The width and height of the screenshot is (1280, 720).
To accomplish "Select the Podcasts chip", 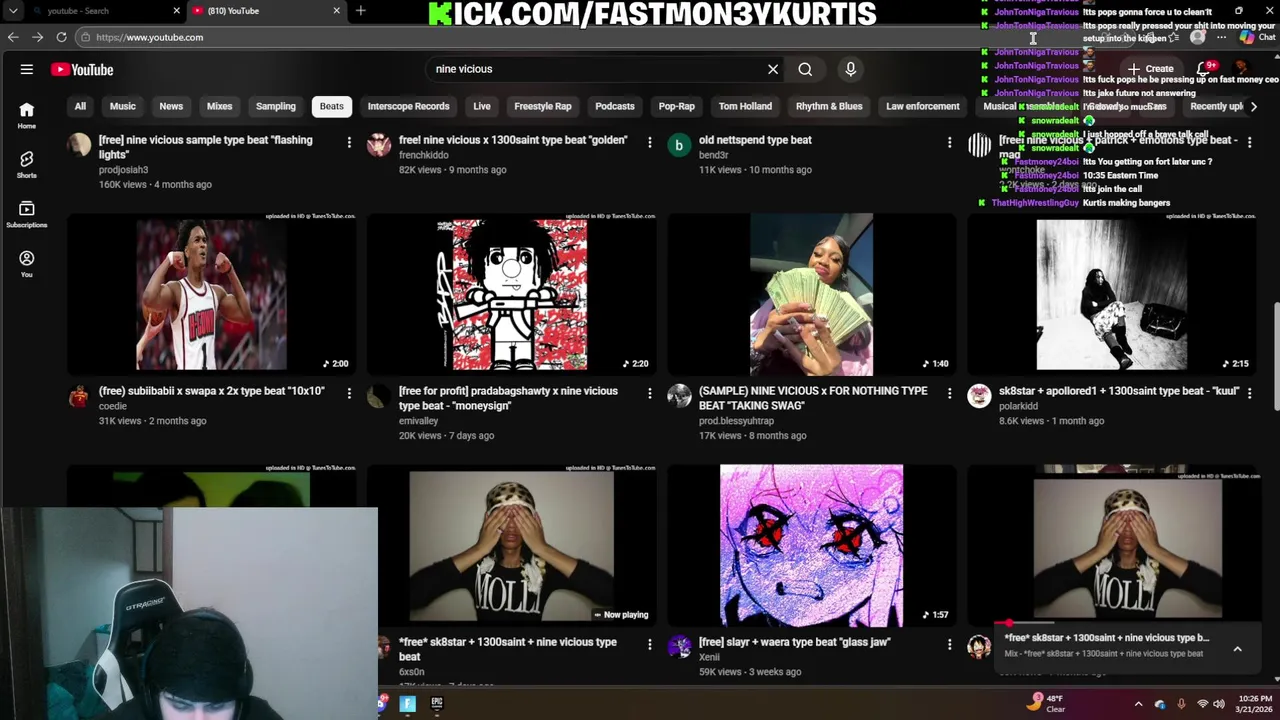I will pos(615,106).
